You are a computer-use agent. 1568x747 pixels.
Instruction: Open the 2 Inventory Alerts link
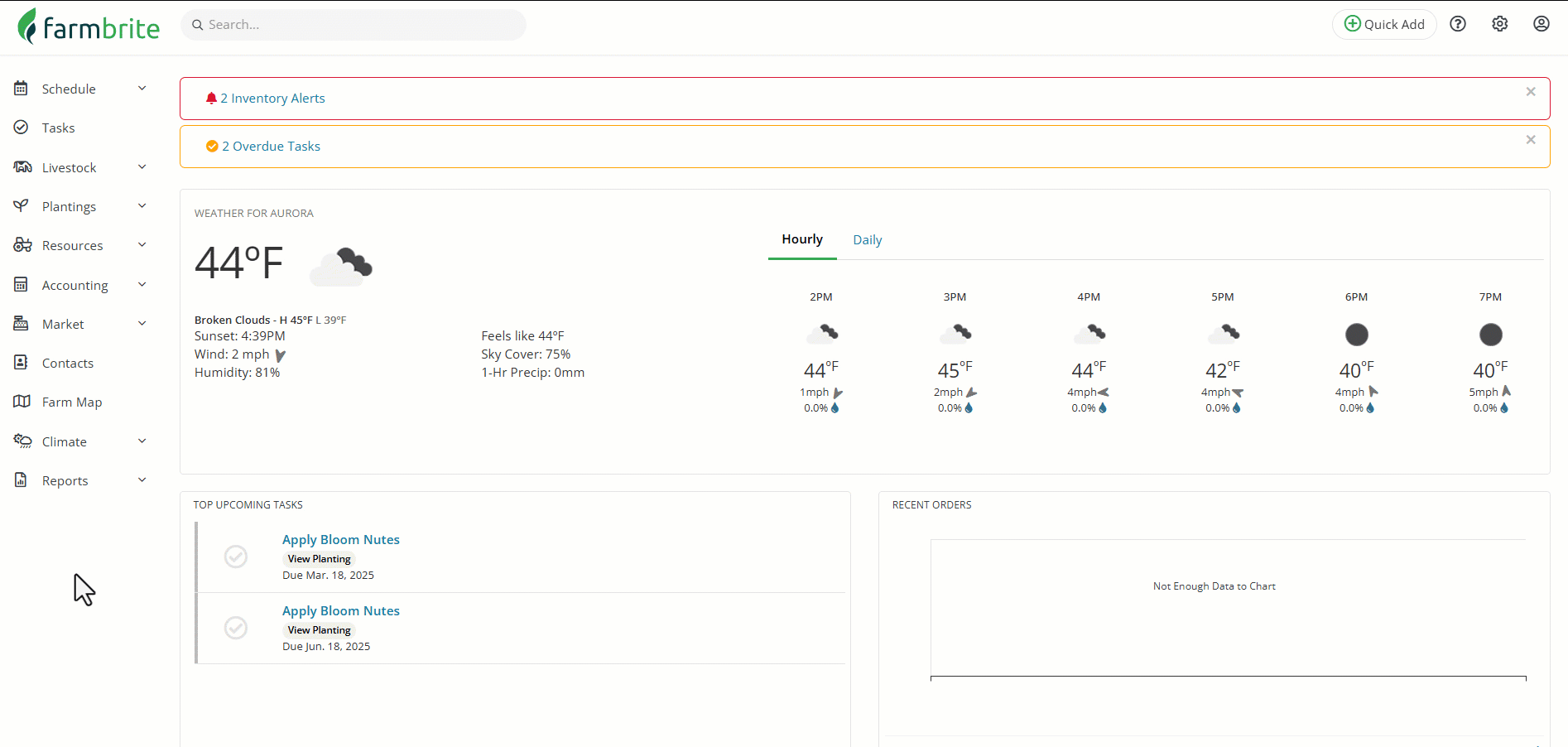(272, 98)
